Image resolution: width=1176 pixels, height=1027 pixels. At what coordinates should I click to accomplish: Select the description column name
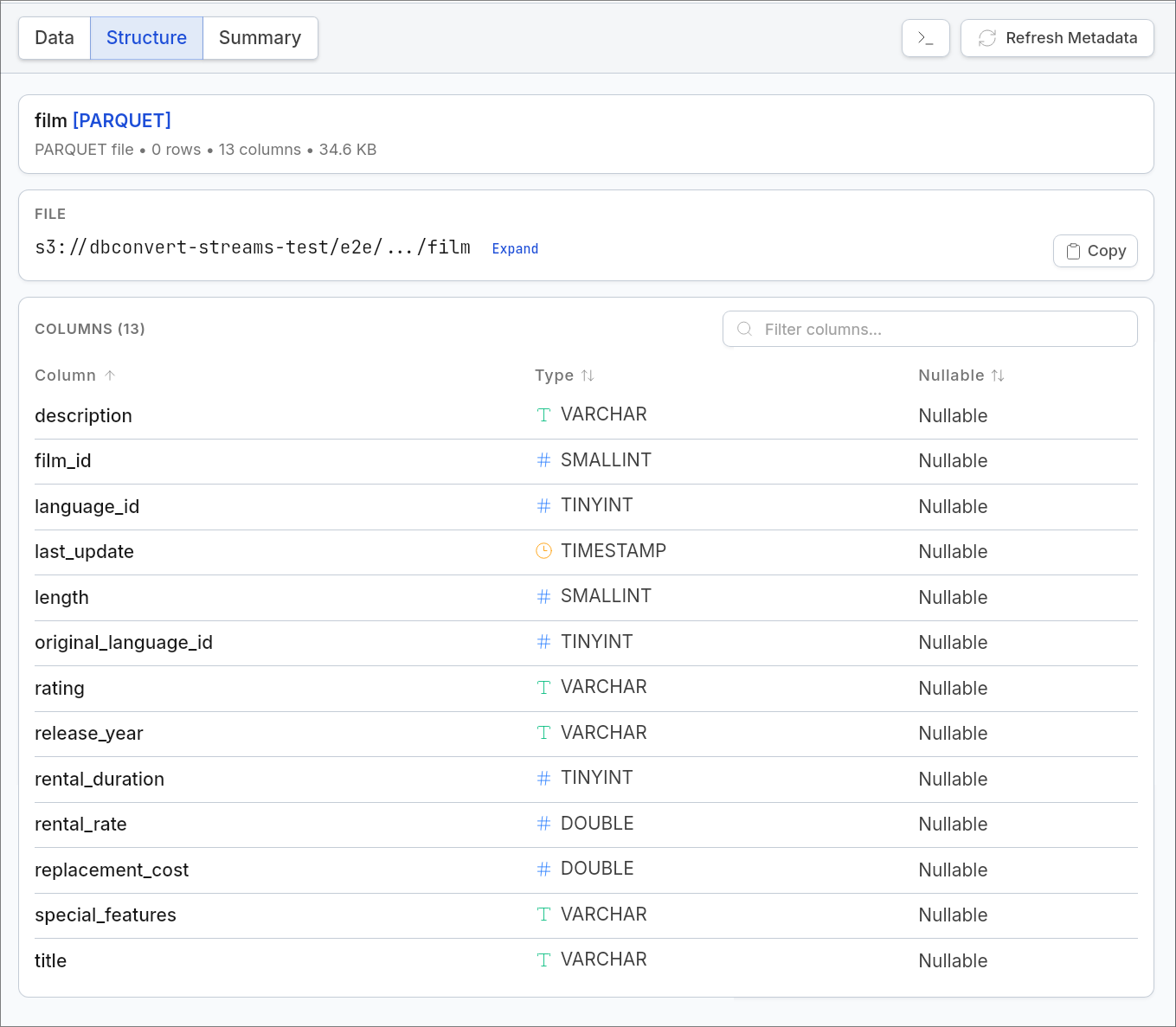pyautogui.click(x=83, y=416)
